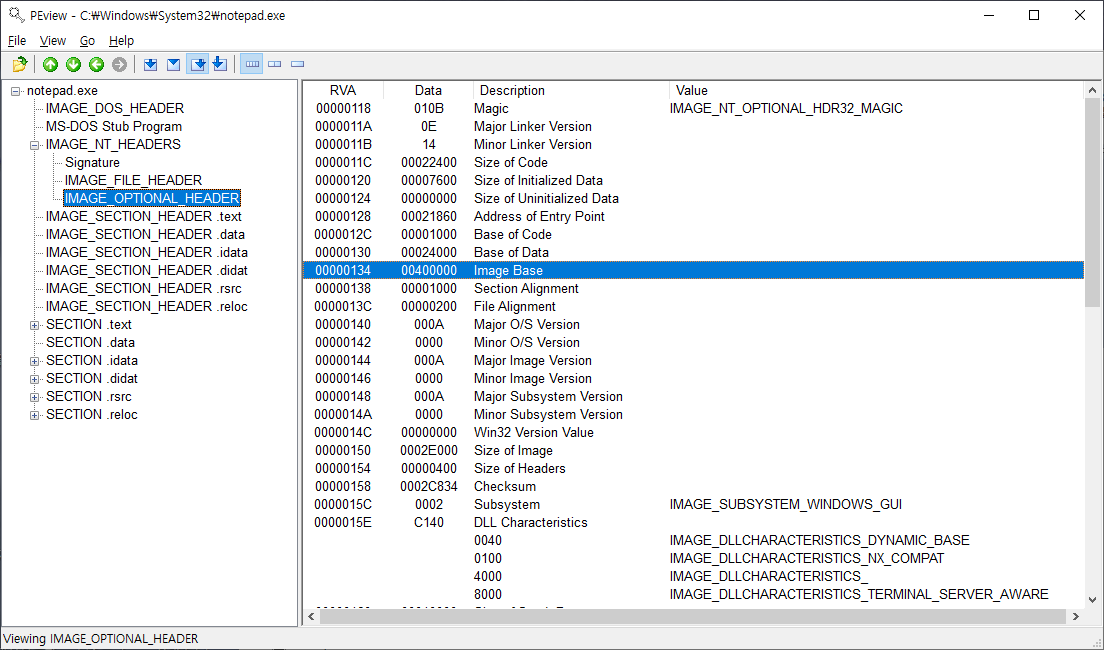
Task: Click the green Up arrow icon
Action: coord(50,64)
